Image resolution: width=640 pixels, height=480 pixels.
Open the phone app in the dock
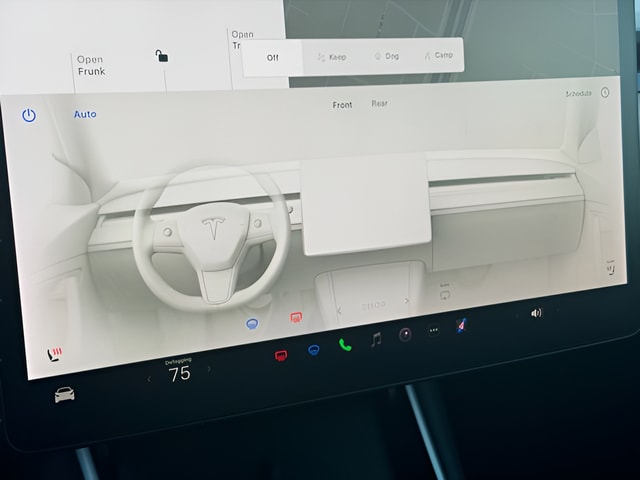(345, 345)
